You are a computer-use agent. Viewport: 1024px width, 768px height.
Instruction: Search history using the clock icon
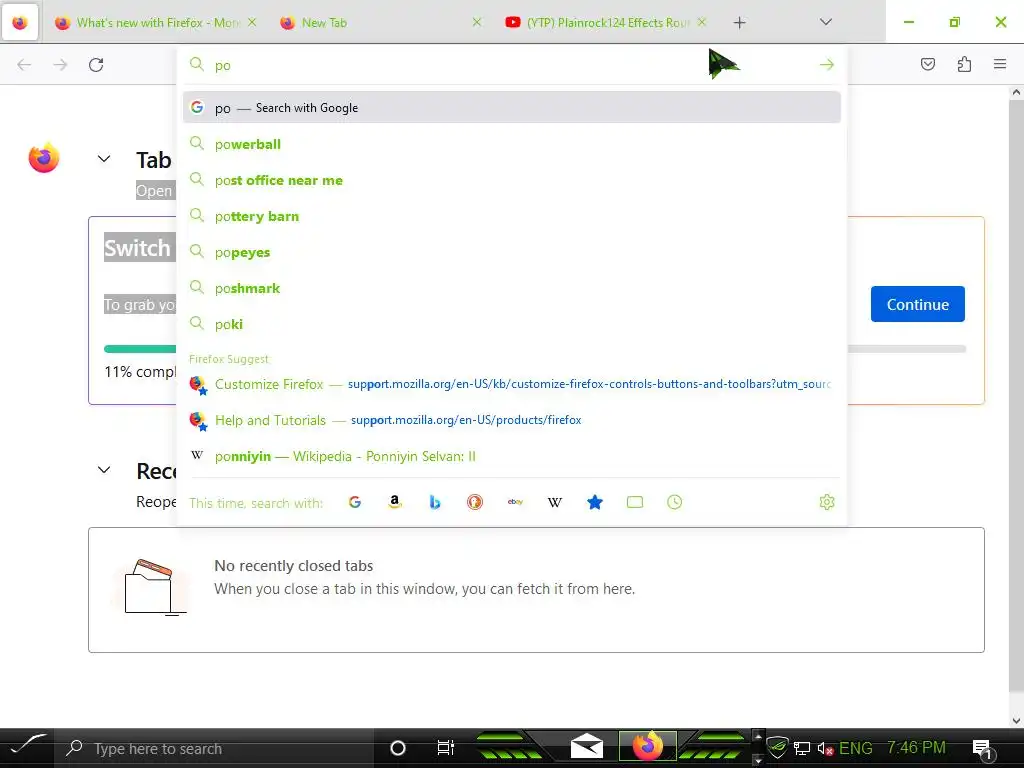point(675,502)
